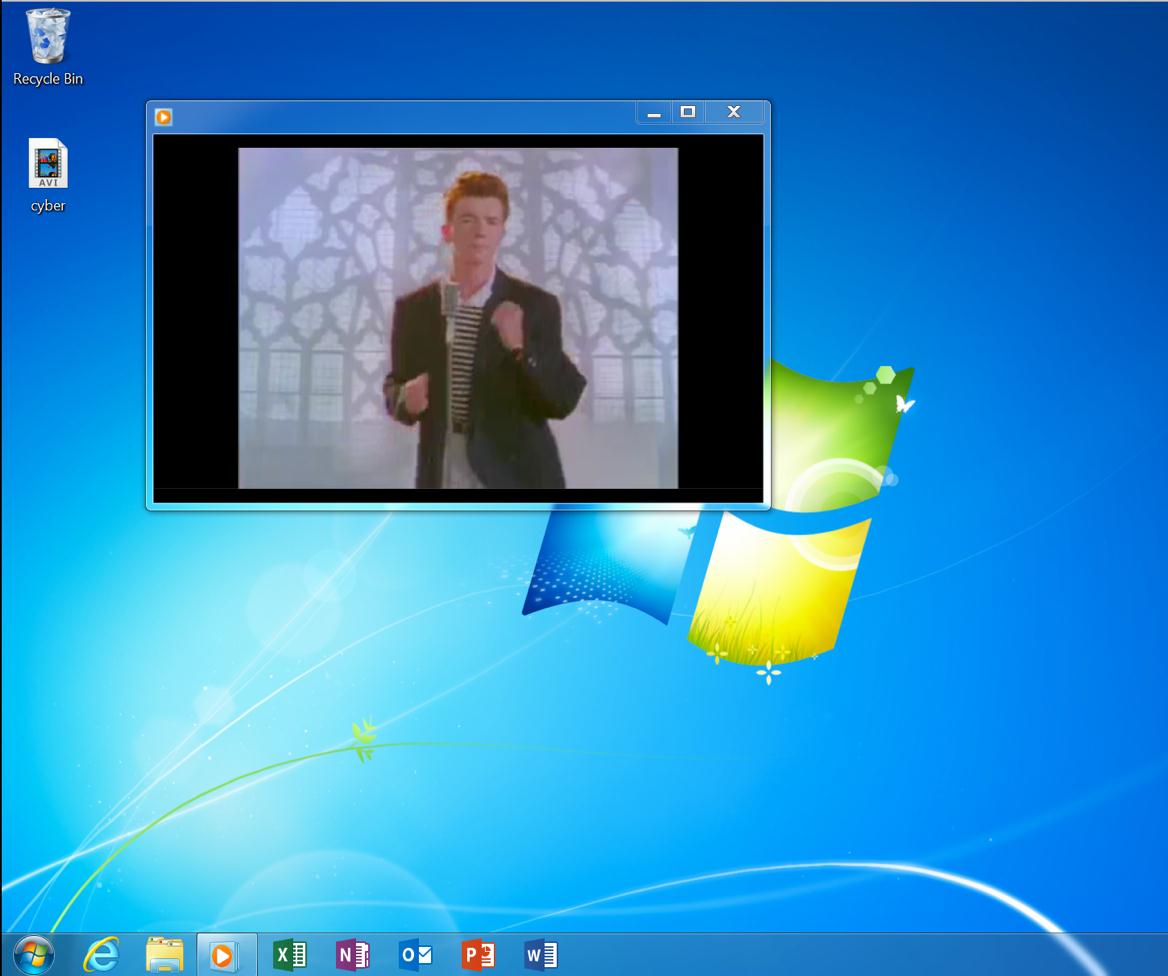Screen dimensions: 1168x976
Task: Click an empty area of the taskbar
Action: (850, 955)
